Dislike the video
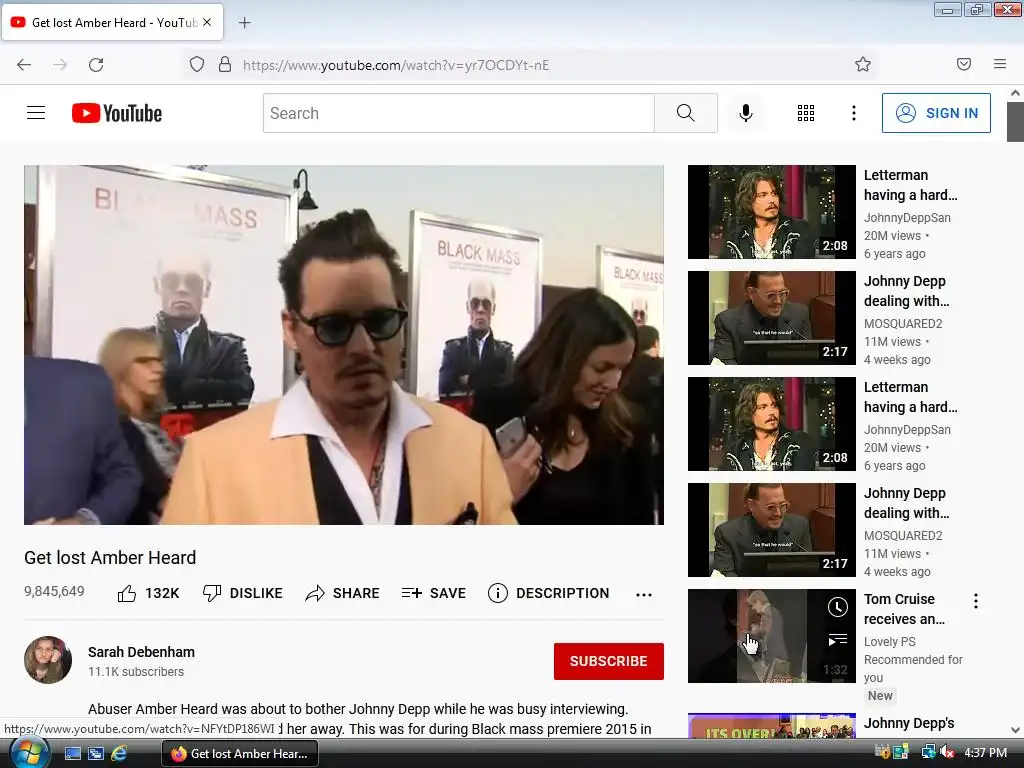 242,593
